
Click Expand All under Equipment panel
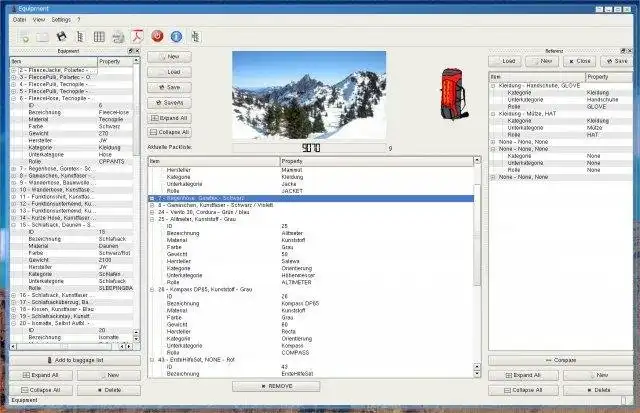click(41, 375)
